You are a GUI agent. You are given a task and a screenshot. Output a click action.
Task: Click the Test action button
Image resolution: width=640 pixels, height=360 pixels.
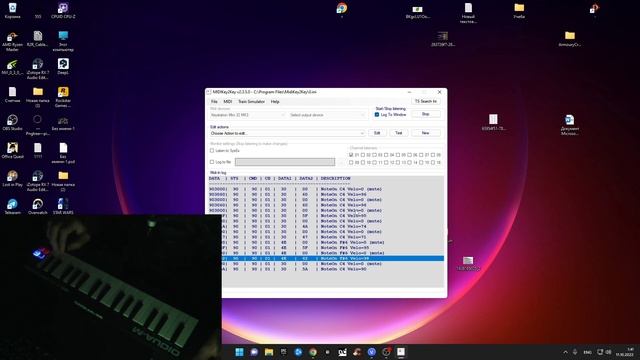click(399, 133)
